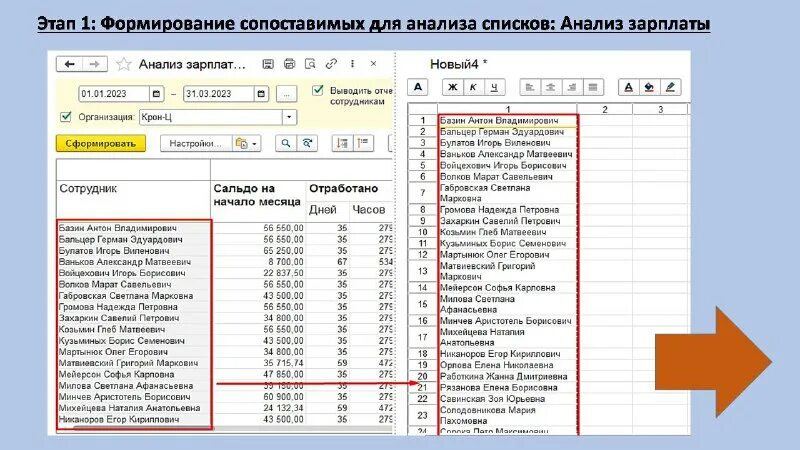Viewport: 800px width, 450px height.
Task: Open report variants dropdown next to Настройки
Action: click(247, 144)
